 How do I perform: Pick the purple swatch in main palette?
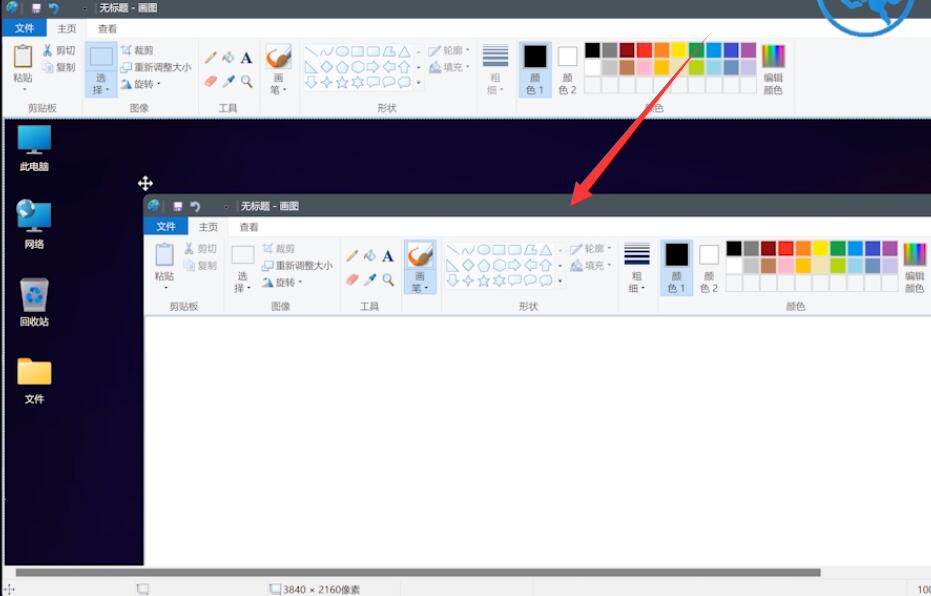pyautogui.click(x=748, y=50)
